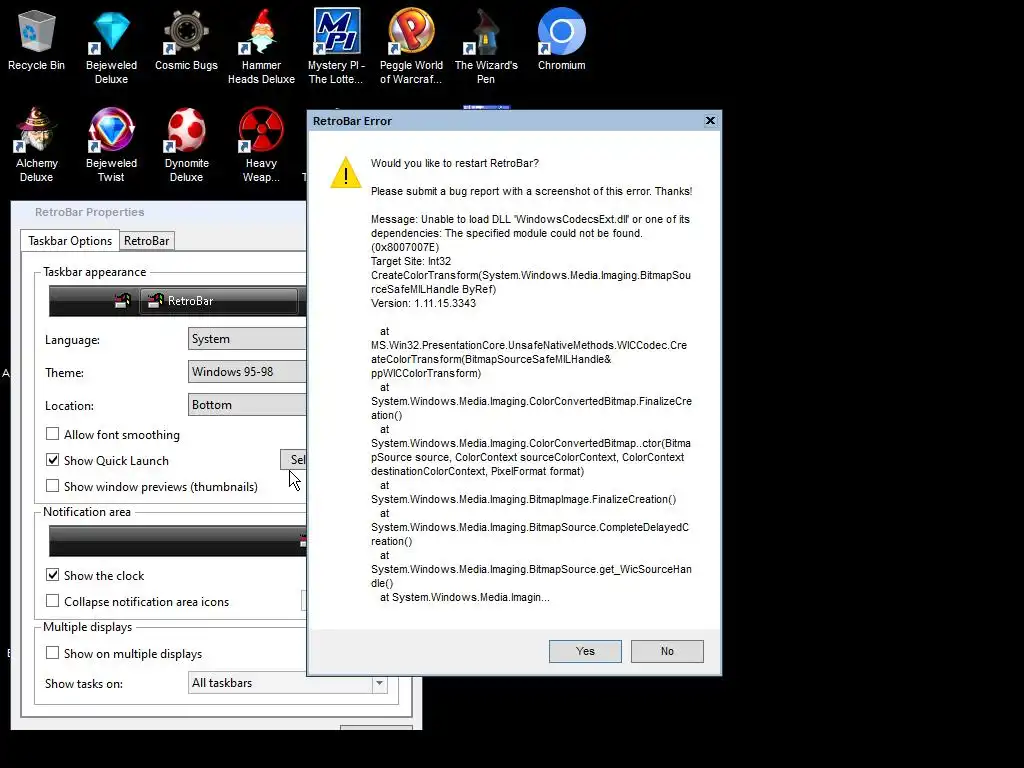The height and width of the screenshot is (768, 1024).
Task: Click the yellow warning icon in error dialog
Action: [345, 172]
